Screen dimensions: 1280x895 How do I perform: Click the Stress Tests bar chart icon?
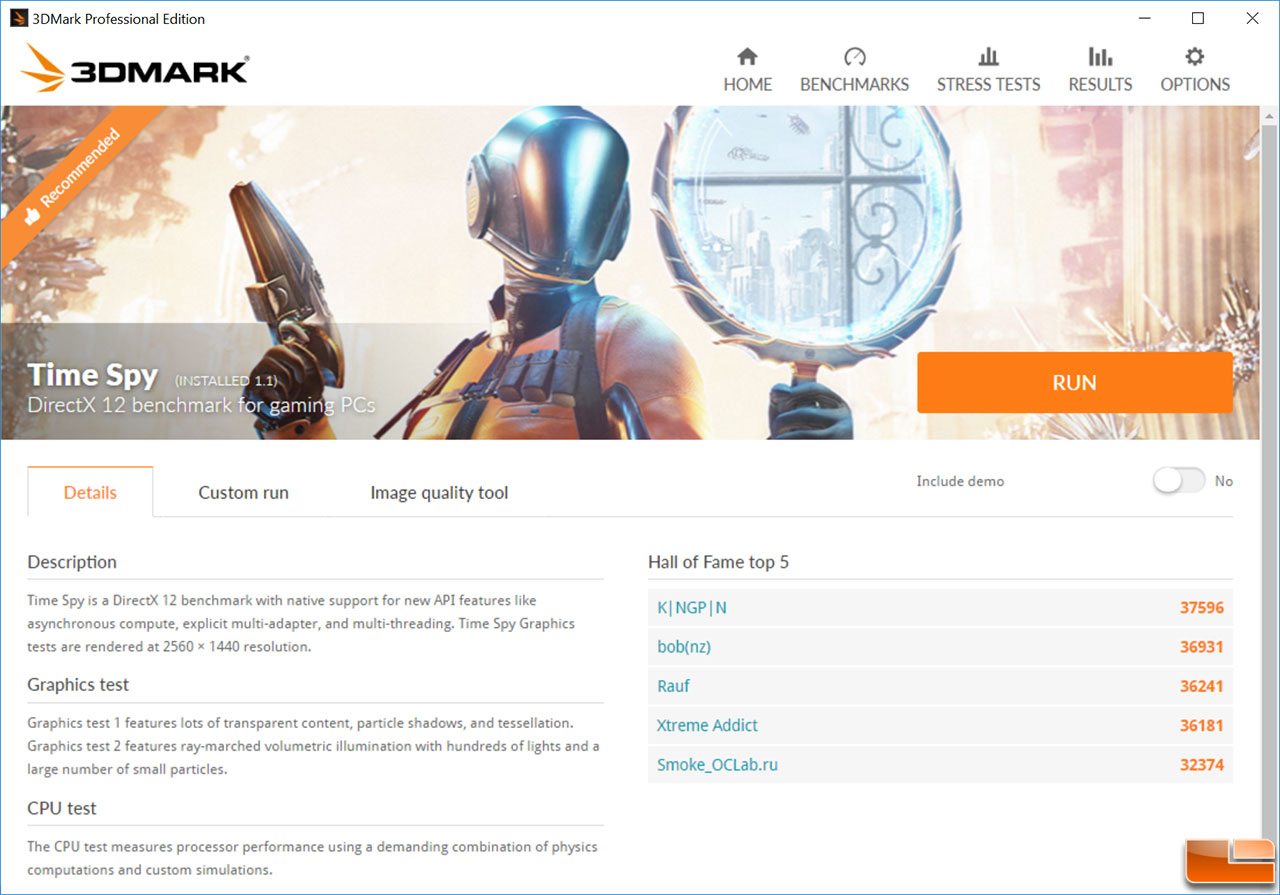[x=988, y=56]
